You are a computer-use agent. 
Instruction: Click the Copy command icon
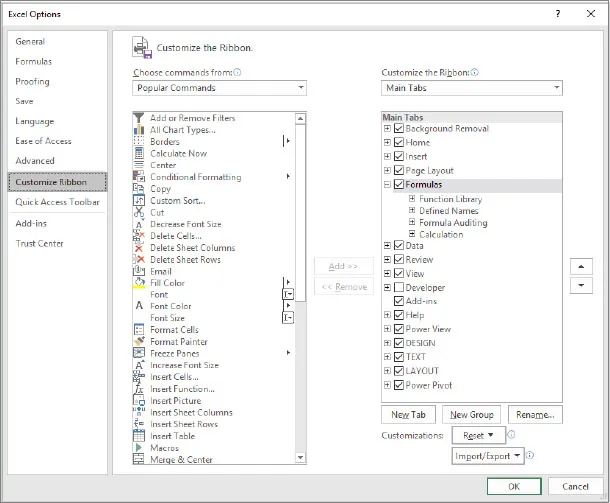pos(139,189)
